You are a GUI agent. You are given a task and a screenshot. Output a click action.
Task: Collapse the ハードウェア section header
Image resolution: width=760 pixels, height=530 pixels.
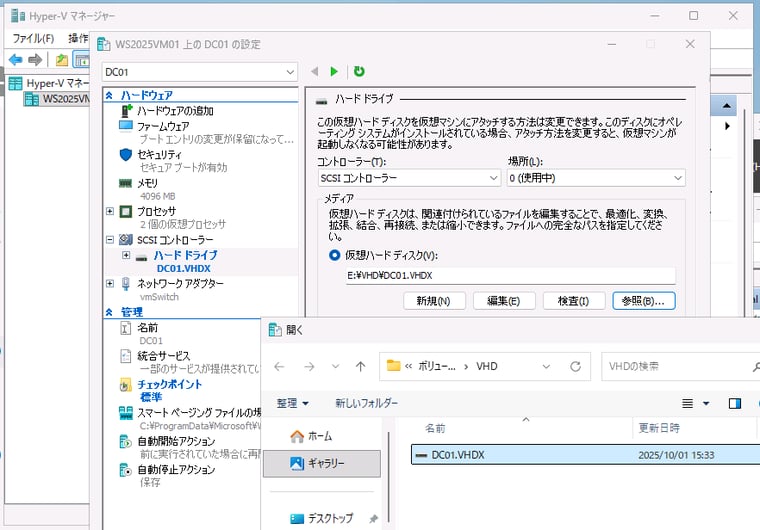(110, 96)
